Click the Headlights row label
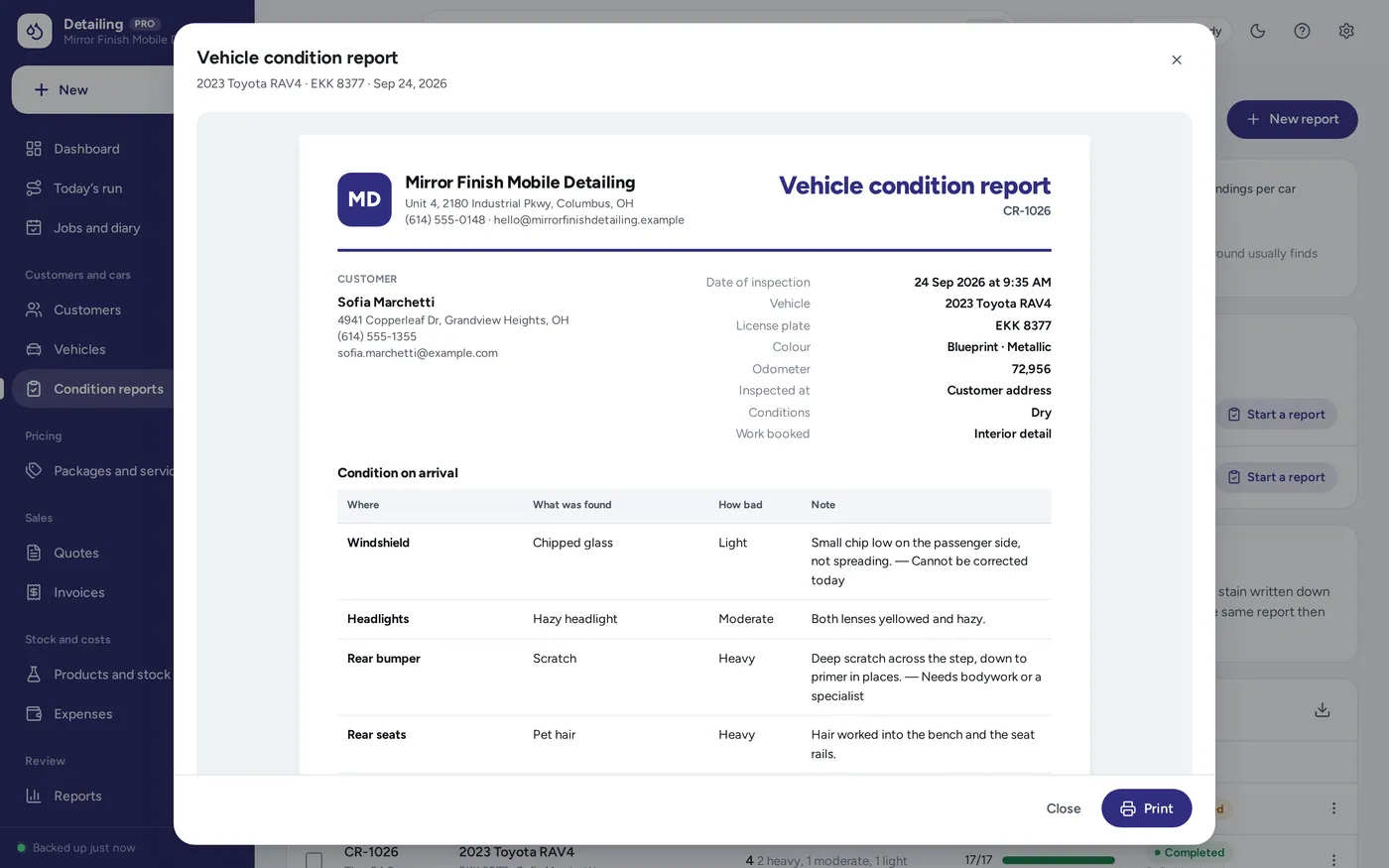Image resolution: width=1389 pixels, height=868 pixels. tap(378, 619)
